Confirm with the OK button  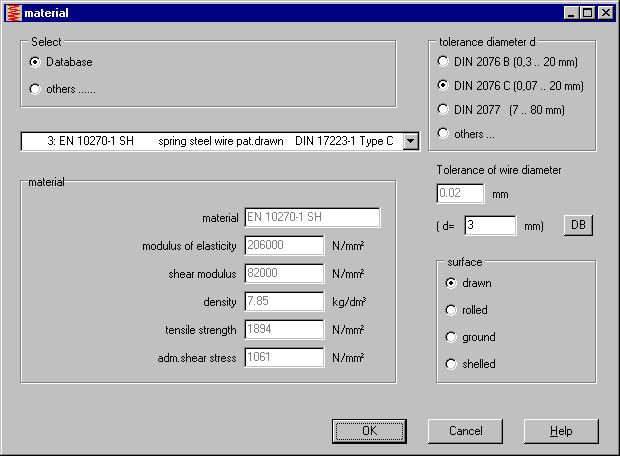pos(369,431)
